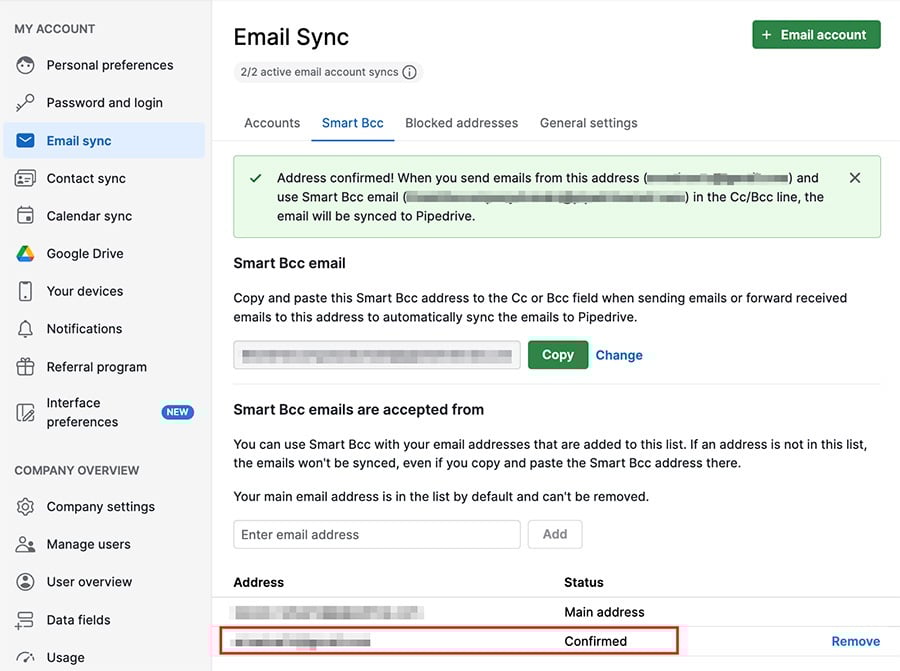900x671 pixels.
Task: Click the Smart Bcc address field
Action: (377, 355)
